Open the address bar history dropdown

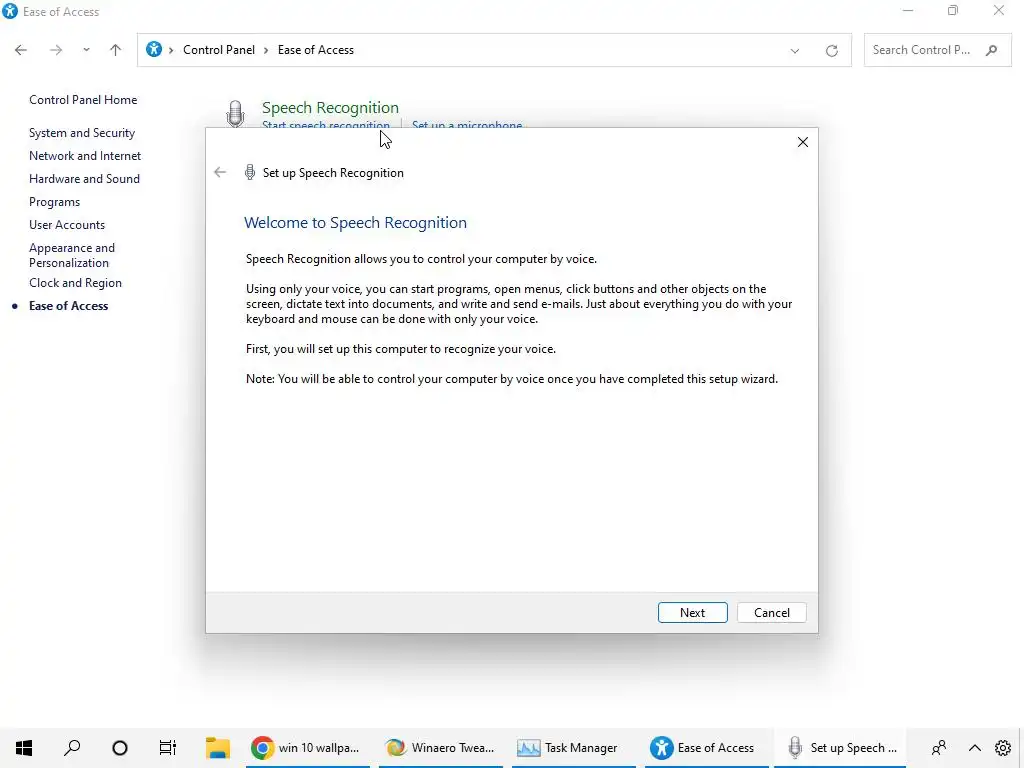point(795,50)
